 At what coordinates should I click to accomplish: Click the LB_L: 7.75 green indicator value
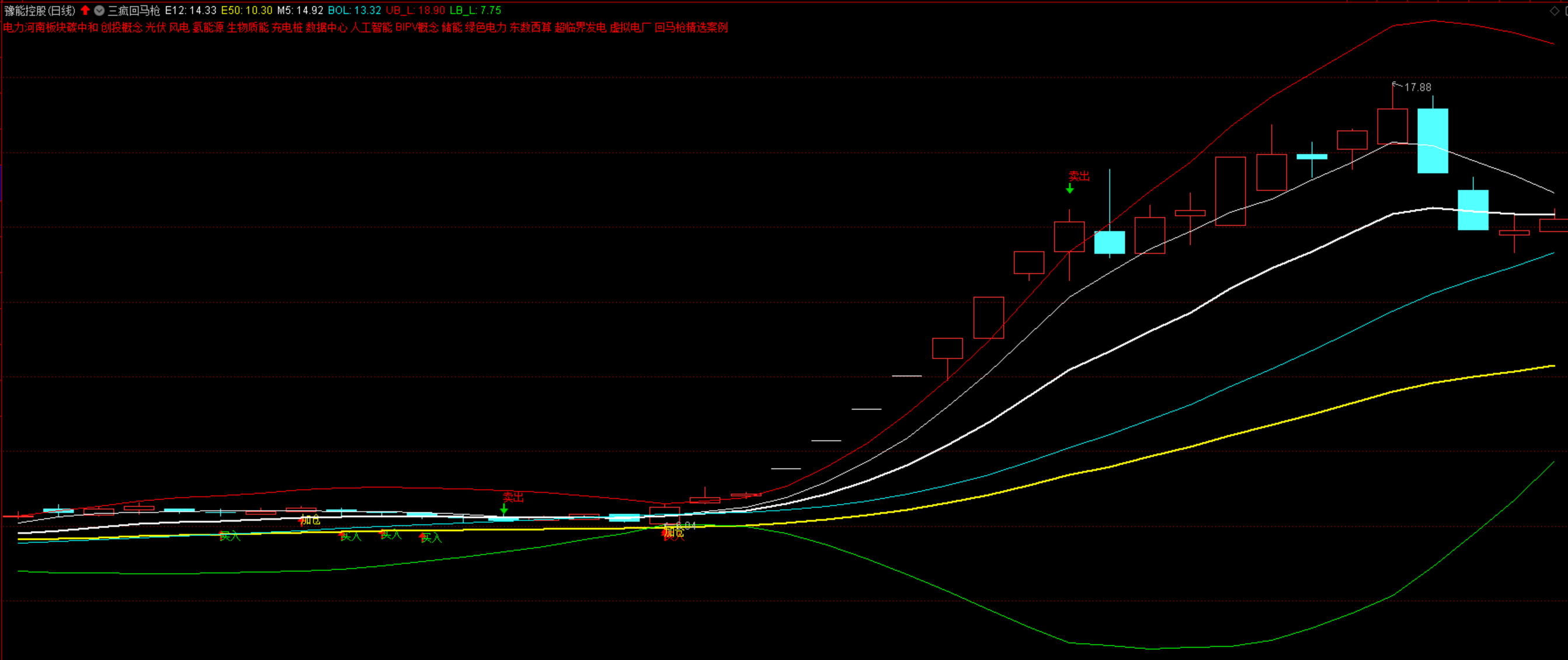coord(475,11)
